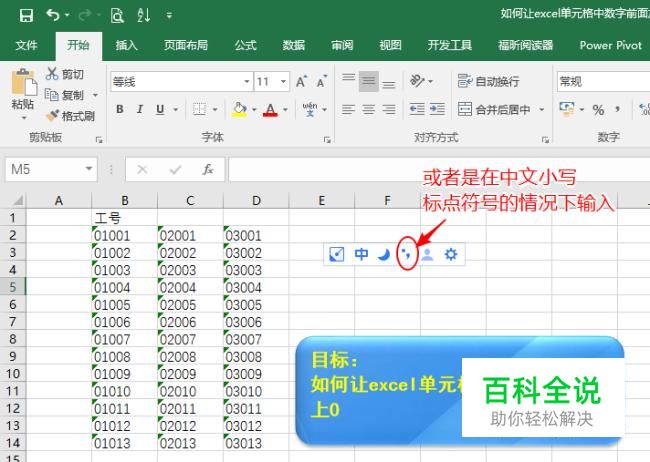Screen dimensions: 650x462
Task: Expand the Borders dropdown arrow
Action: click(x=215, y=109)
